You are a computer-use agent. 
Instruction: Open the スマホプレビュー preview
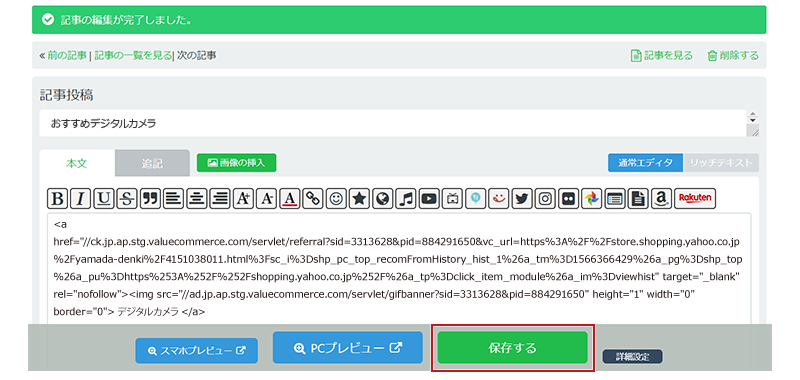pyautogui.click(x=196, y=351)
